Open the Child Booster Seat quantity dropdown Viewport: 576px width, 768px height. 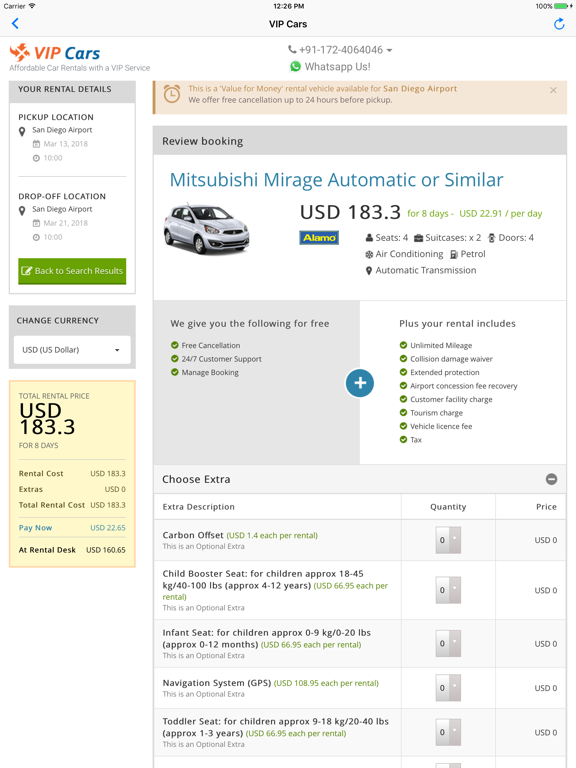448,590
